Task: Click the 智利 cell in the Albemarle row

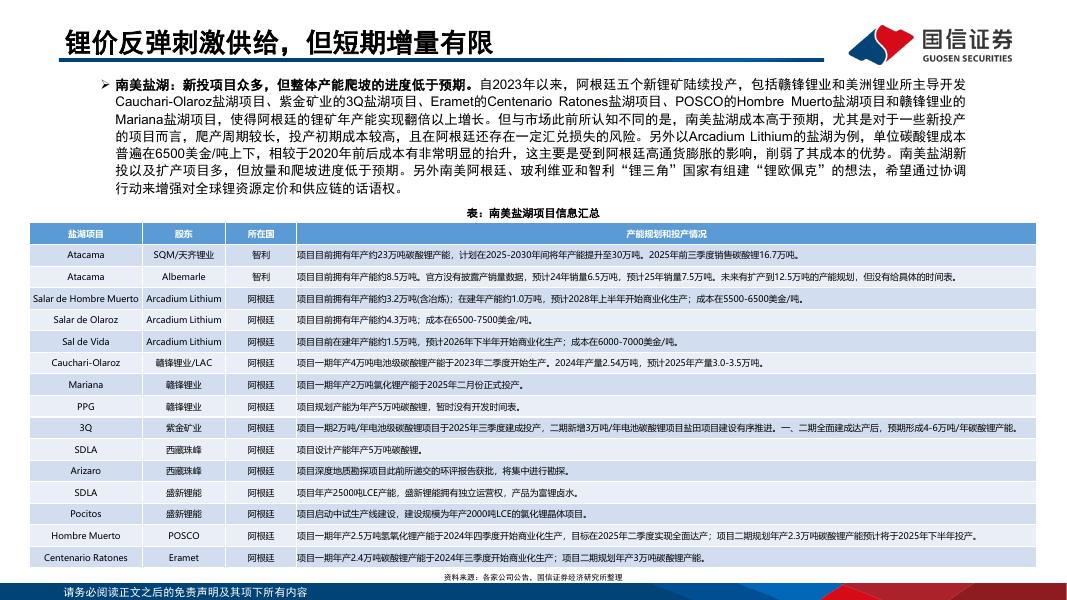Action: point(261,277)
